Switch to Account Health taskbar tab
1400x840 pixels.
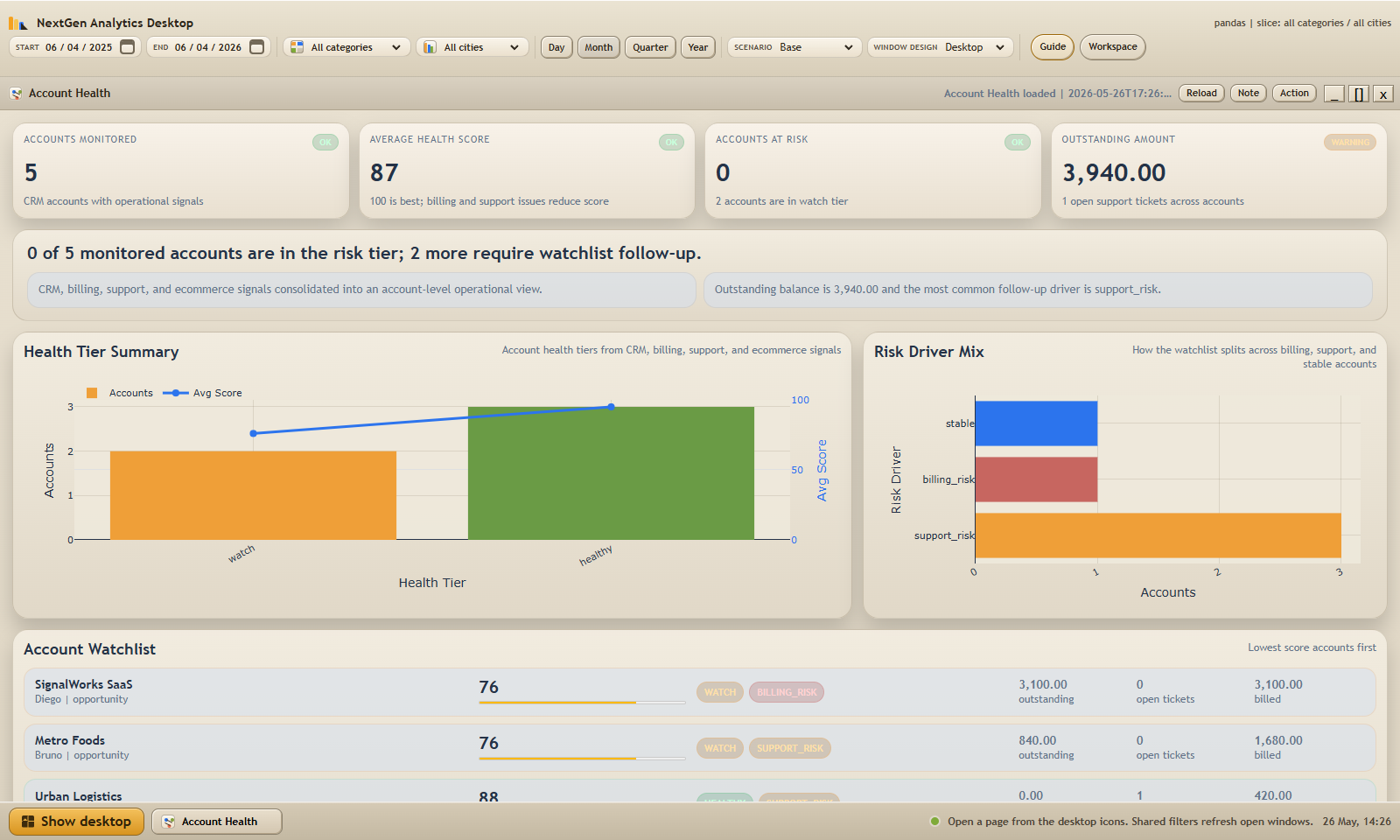pos(217,822)
